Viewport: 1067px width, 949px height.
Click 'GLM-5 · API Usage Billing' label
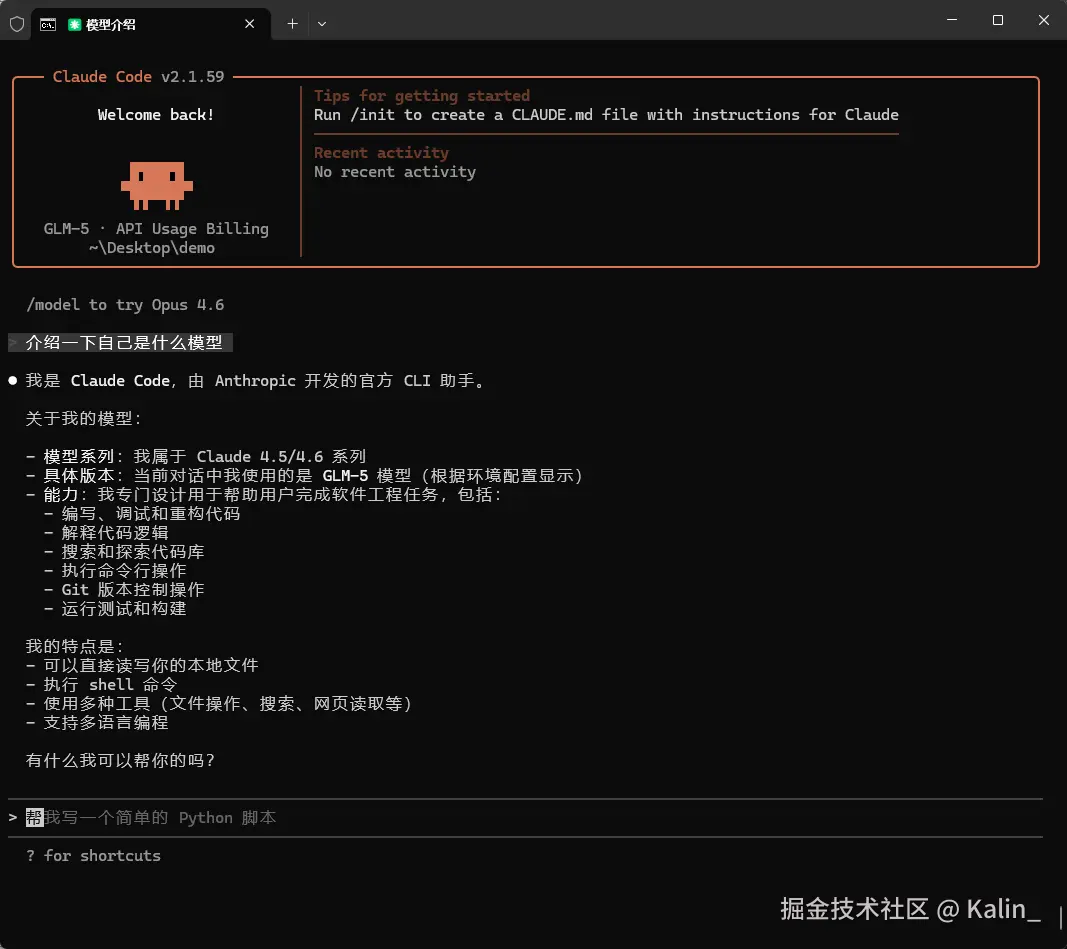156,229
